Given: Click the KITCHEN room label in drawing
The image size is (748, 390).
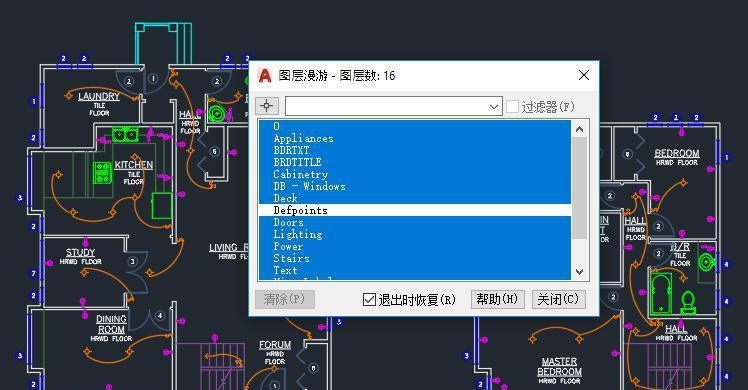Looking at the screenshot, I should point(134,165).
